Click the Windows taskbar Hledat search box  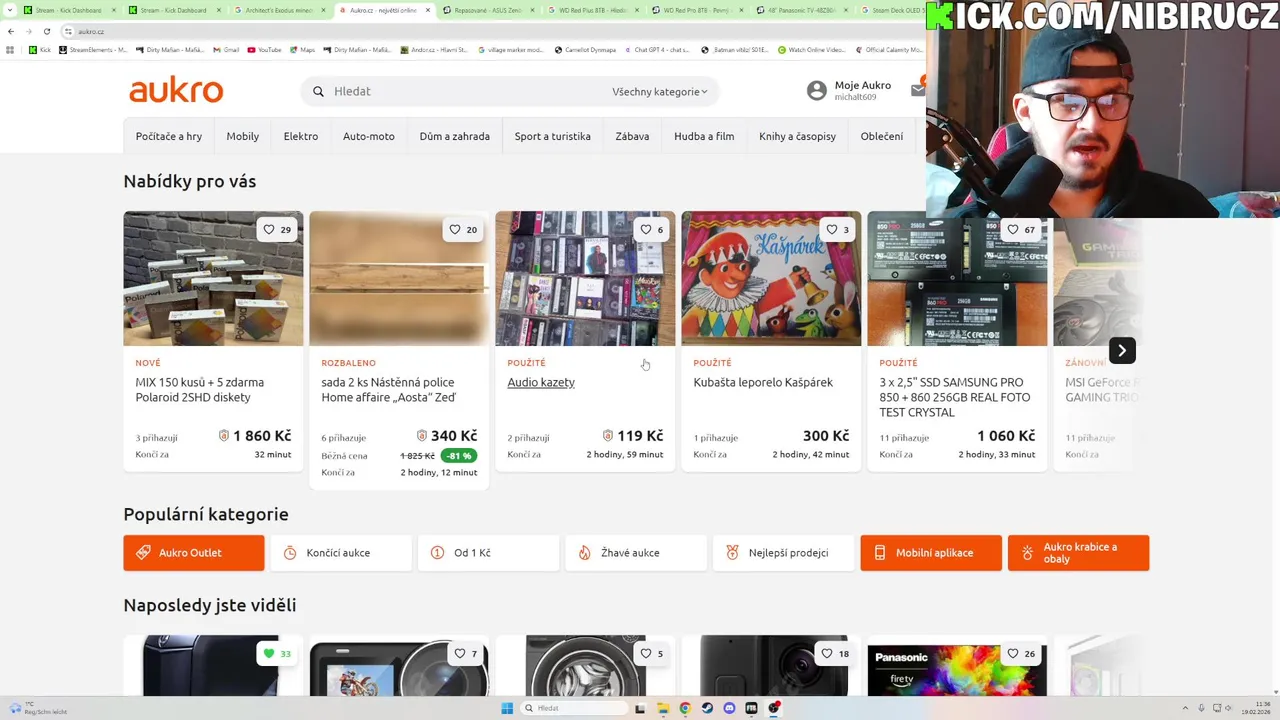575,708
